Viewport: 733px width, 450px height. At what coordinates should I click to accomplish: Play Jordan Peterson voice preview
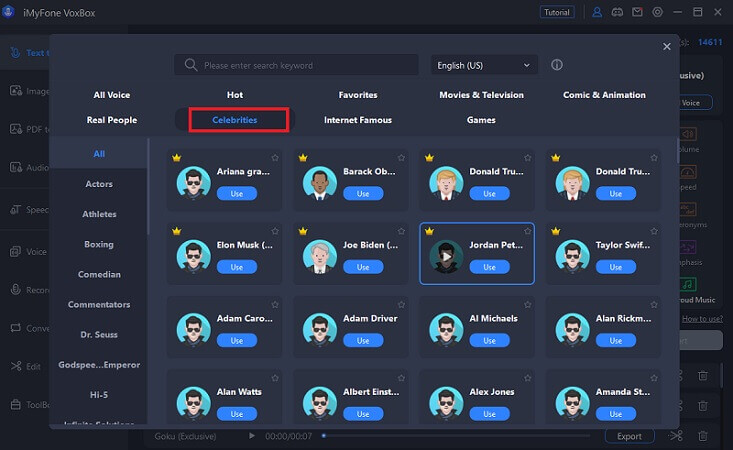(446, 257)
